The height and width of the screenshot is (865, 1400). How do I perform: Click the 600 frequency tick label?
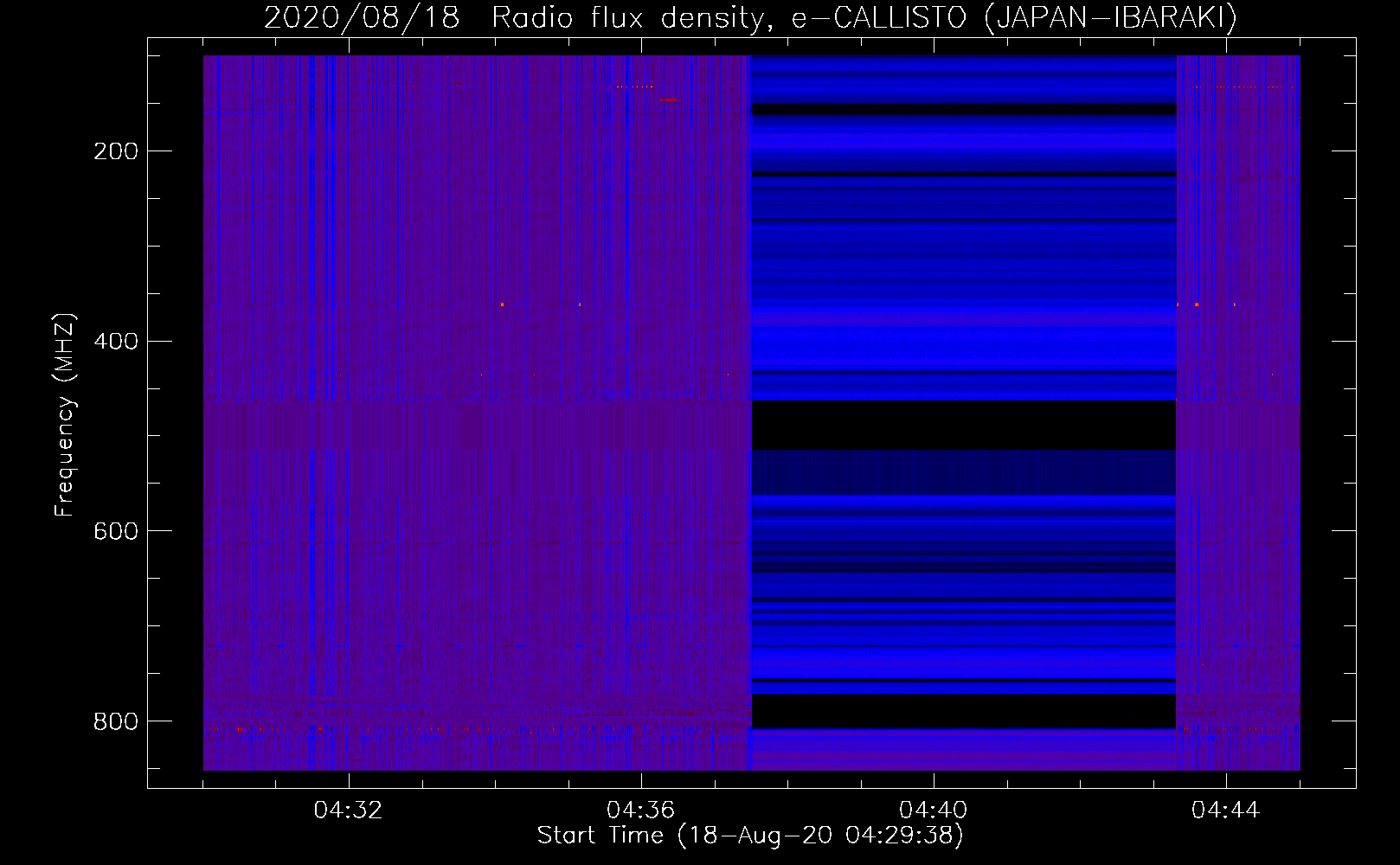[116, 530]
